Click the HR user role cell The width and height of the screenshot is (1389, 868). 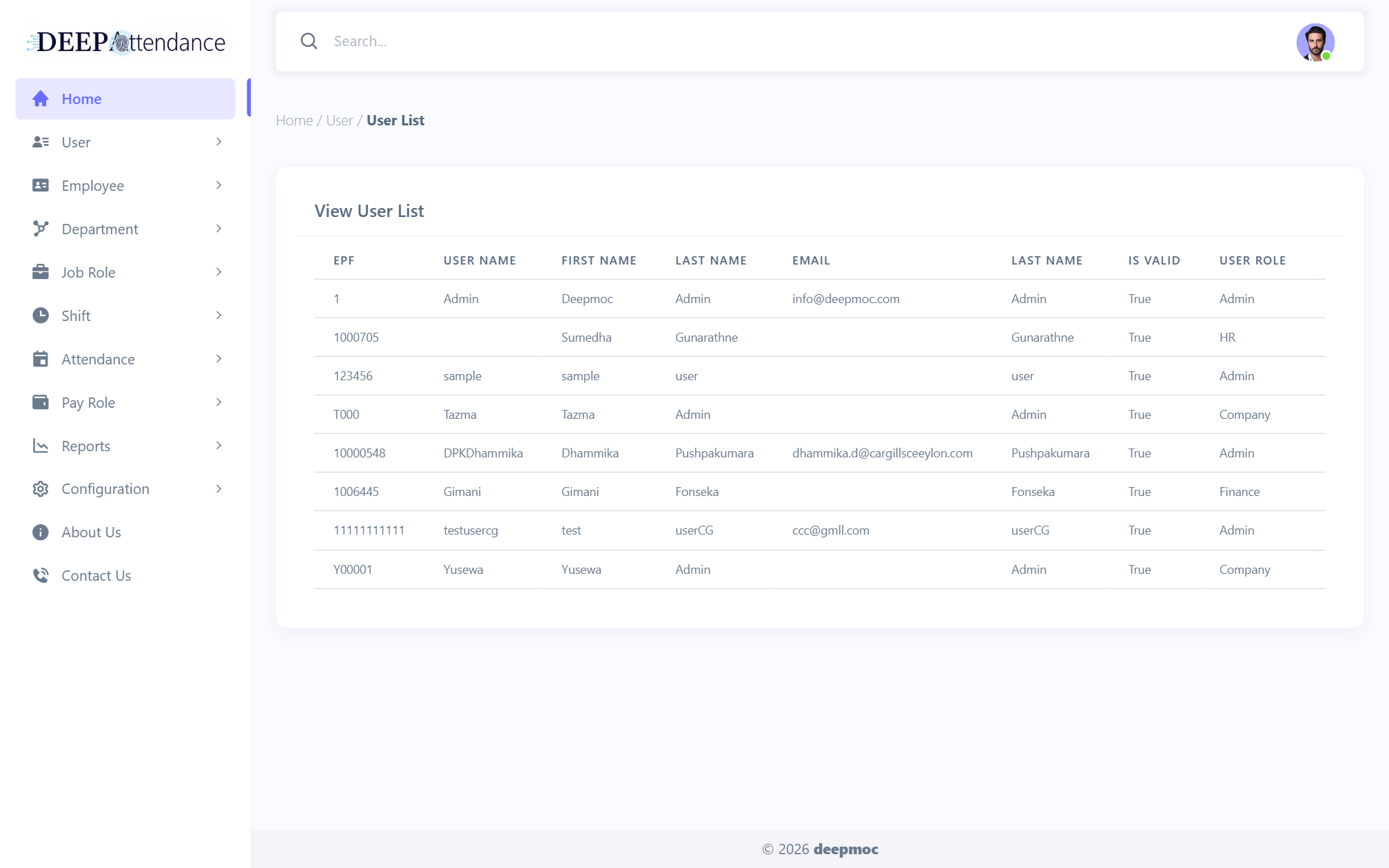pos(1227,338)
